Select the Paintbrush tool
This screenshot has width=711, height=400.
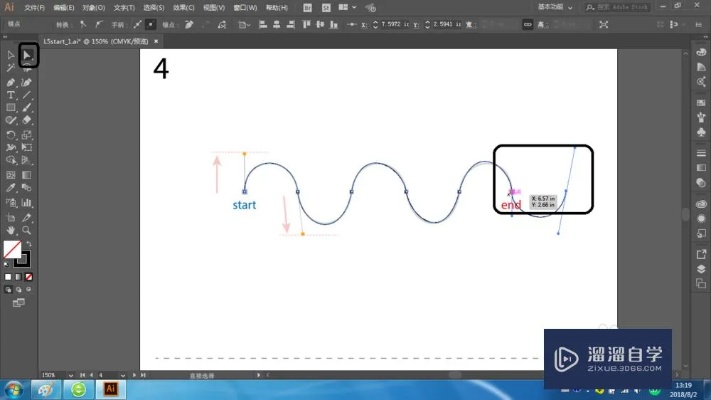click(x=27, y=108)
